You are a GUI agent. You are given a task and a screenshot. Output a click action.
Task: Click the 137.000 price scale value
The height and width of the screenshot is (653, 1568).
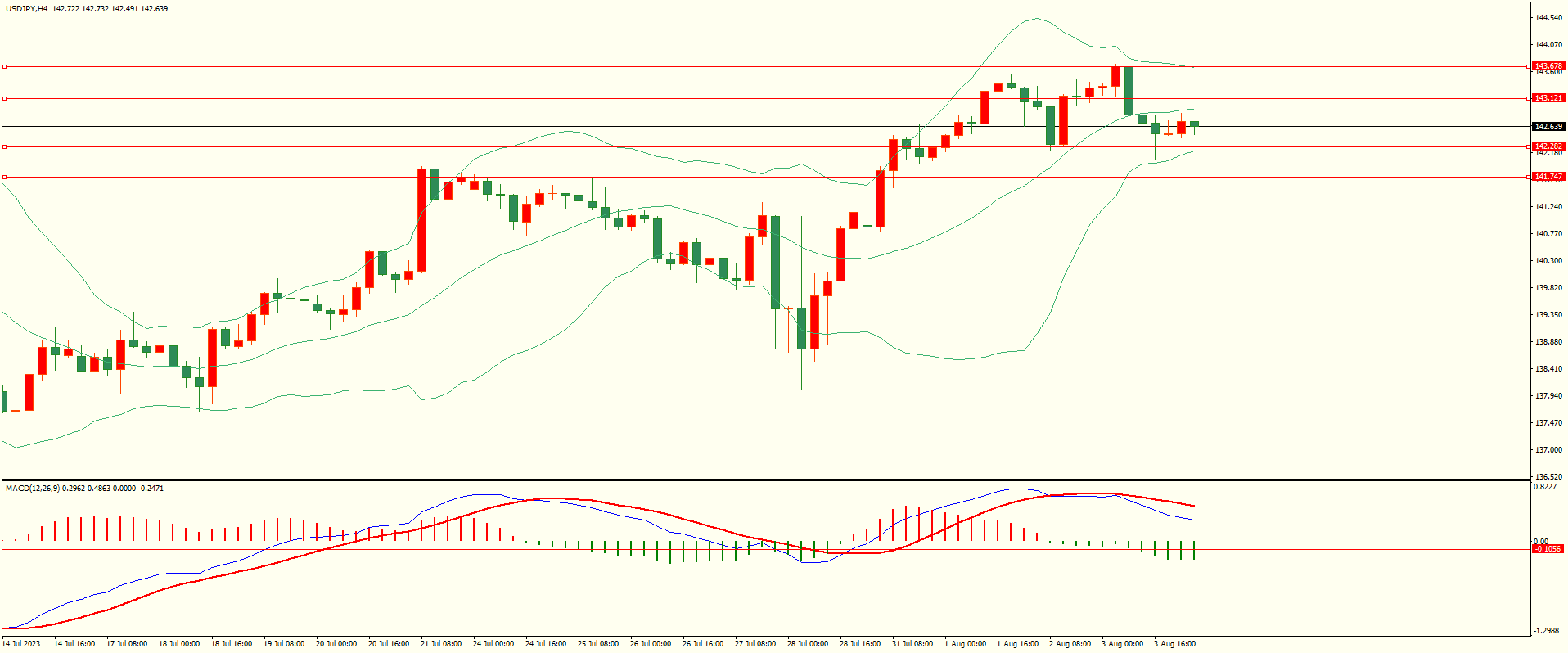[1548, 450]
